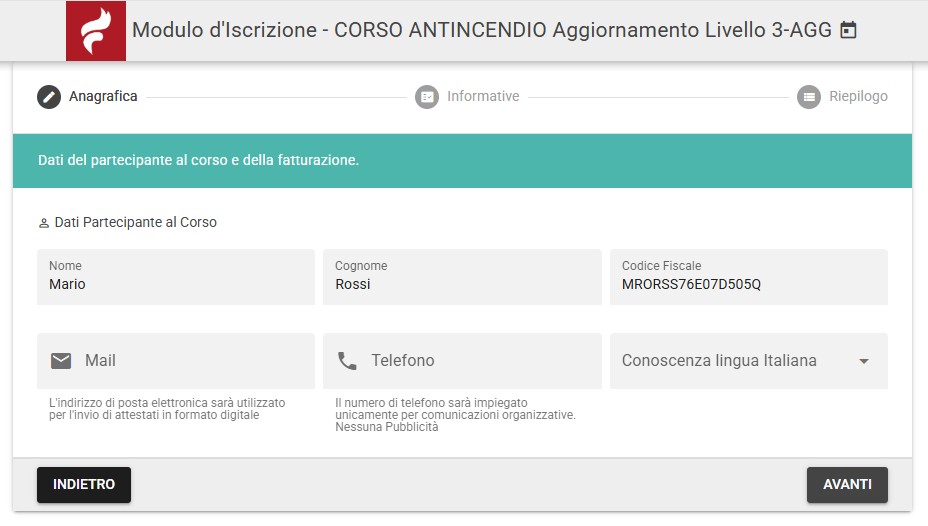Focus the Nome field containing Mario
Image resolution: width=928 pixels, height=526 pixels.
click(x=175, y=284)
